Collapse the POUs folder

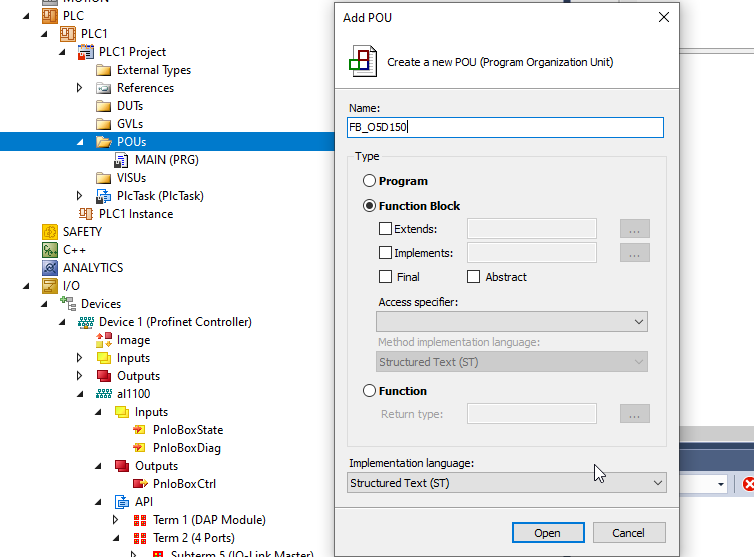[81, 142]
